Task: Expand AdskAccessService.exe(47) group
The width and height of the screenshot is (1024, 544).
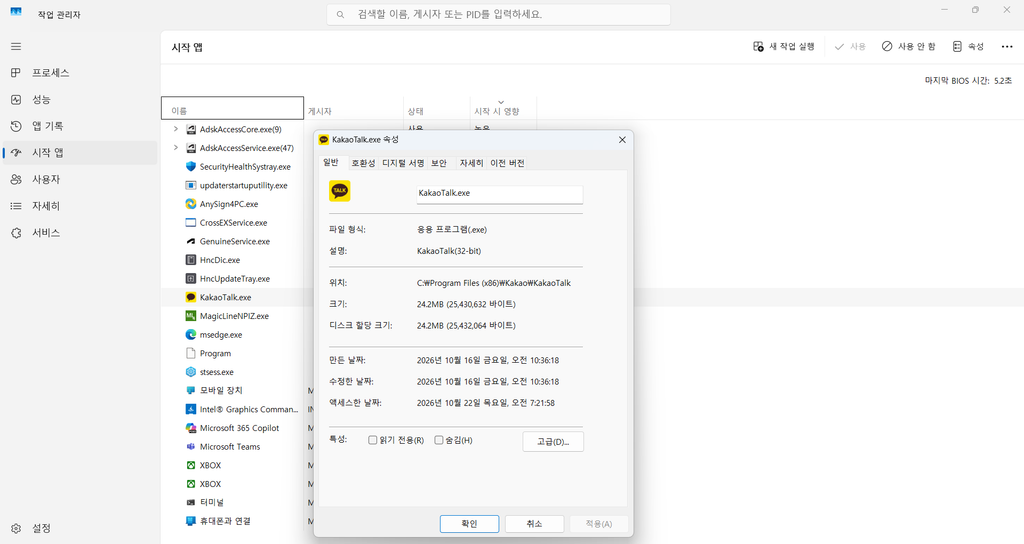Action: pyautogui.click(x=175, y=148)
